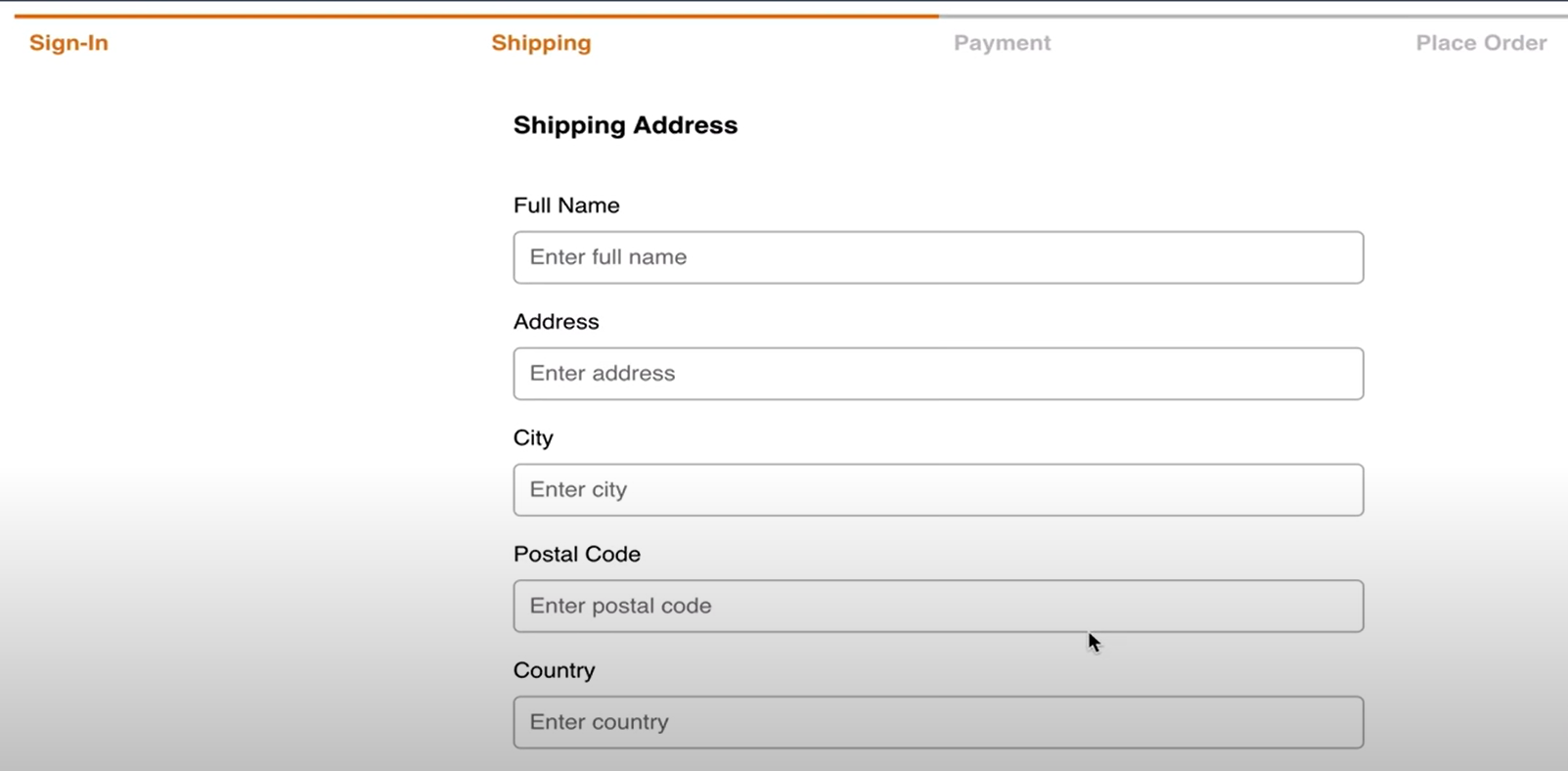
Task: Click the Enter country input field
Action: coord(937,722)
